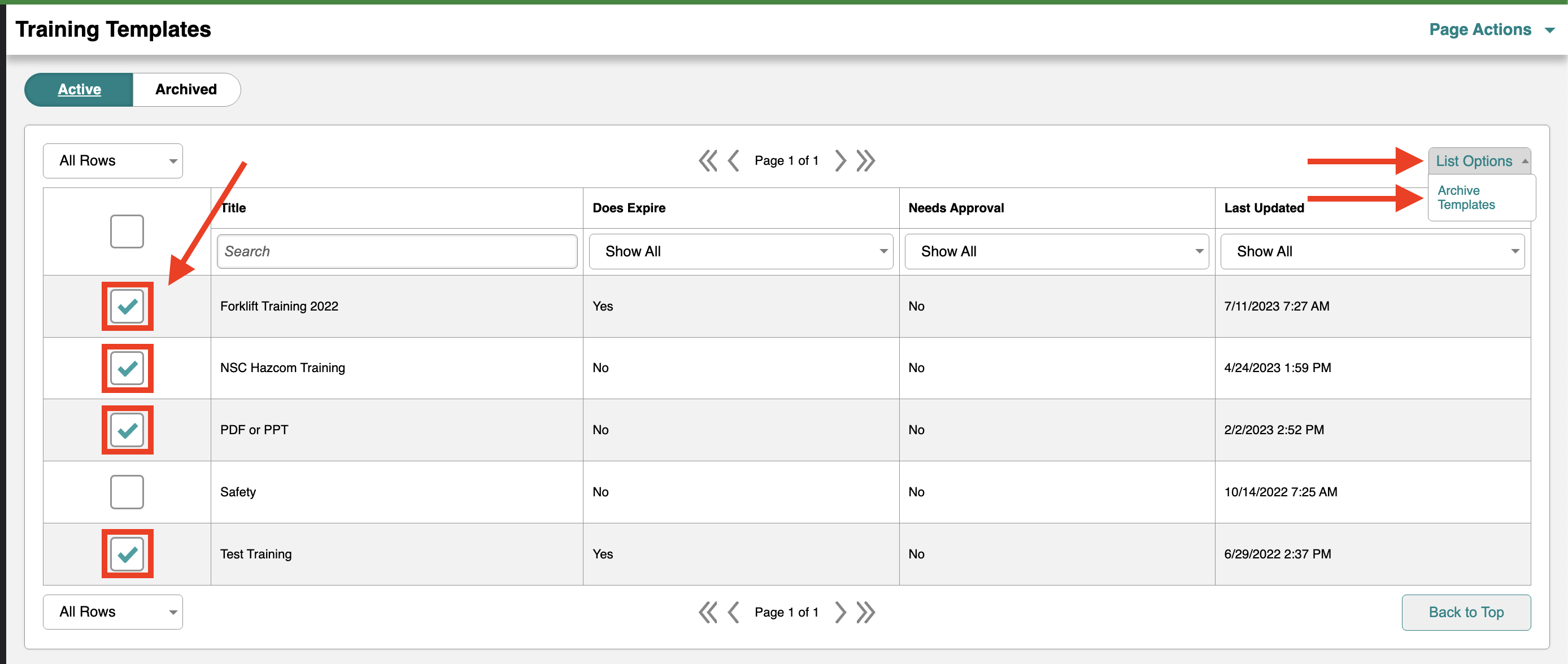The image size is (1568, 664).
Task: Sort by the Title column header
Action: click(234, 208)
